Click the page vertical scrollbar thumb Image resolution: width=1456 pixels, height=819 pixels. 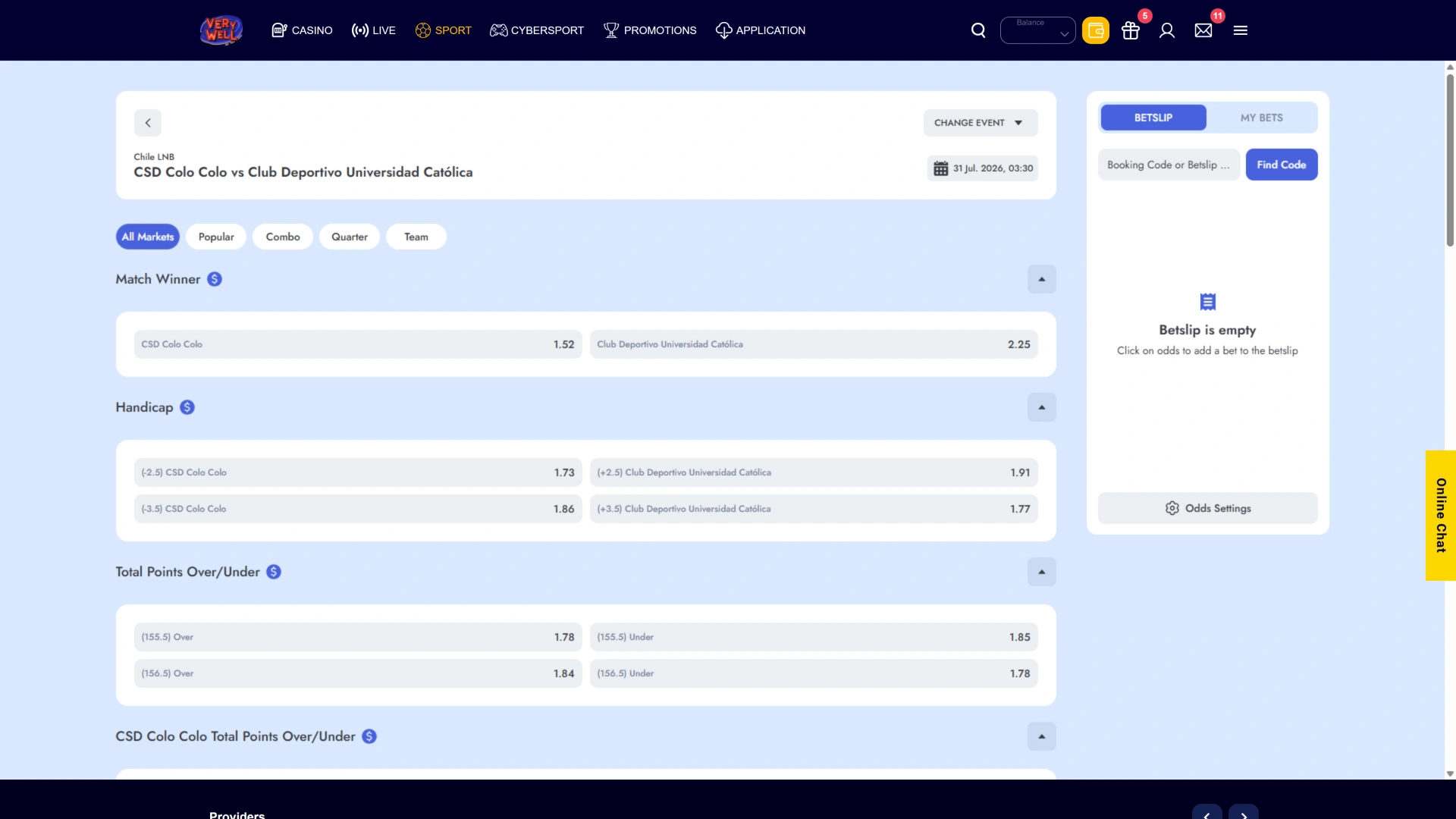point(1450,159)
